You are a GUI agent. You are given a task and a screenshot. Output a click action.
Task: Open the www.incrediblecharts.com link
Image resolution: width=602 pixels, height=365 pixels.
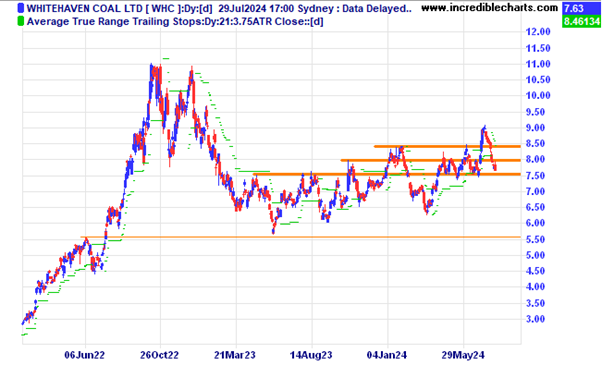(x=490, y=8)
